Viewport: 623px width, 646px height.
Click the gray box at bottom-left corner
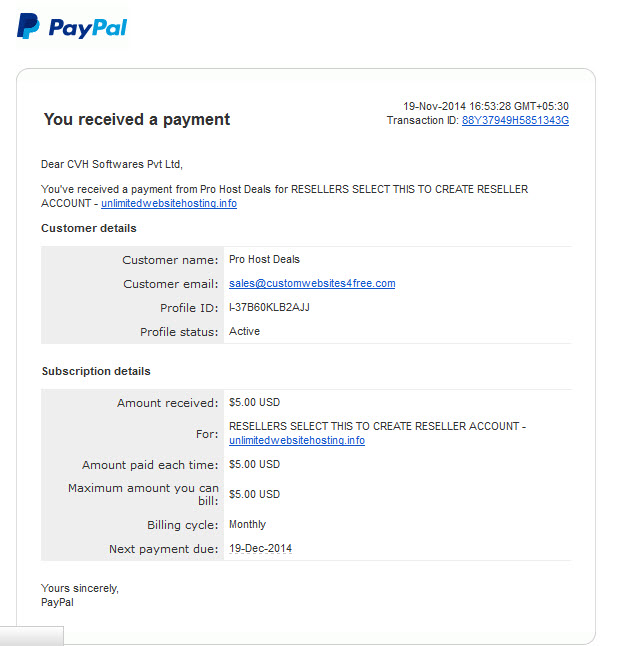point(32,636)
